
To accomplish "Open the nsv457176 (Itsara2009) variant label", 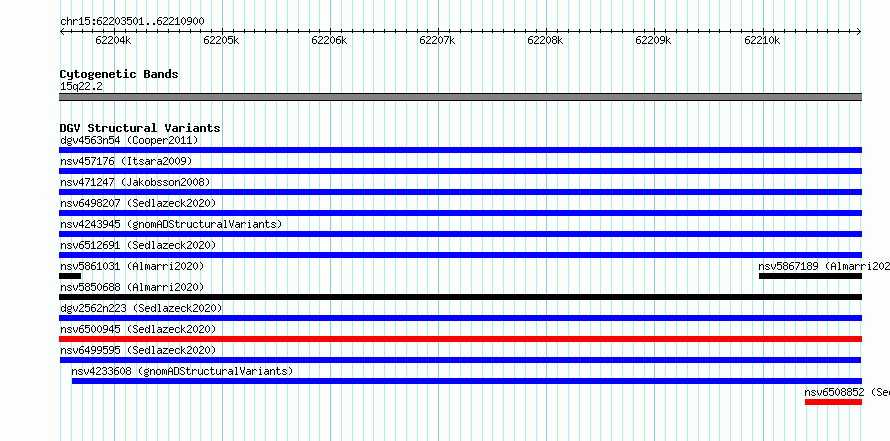I will pos(126,161).
